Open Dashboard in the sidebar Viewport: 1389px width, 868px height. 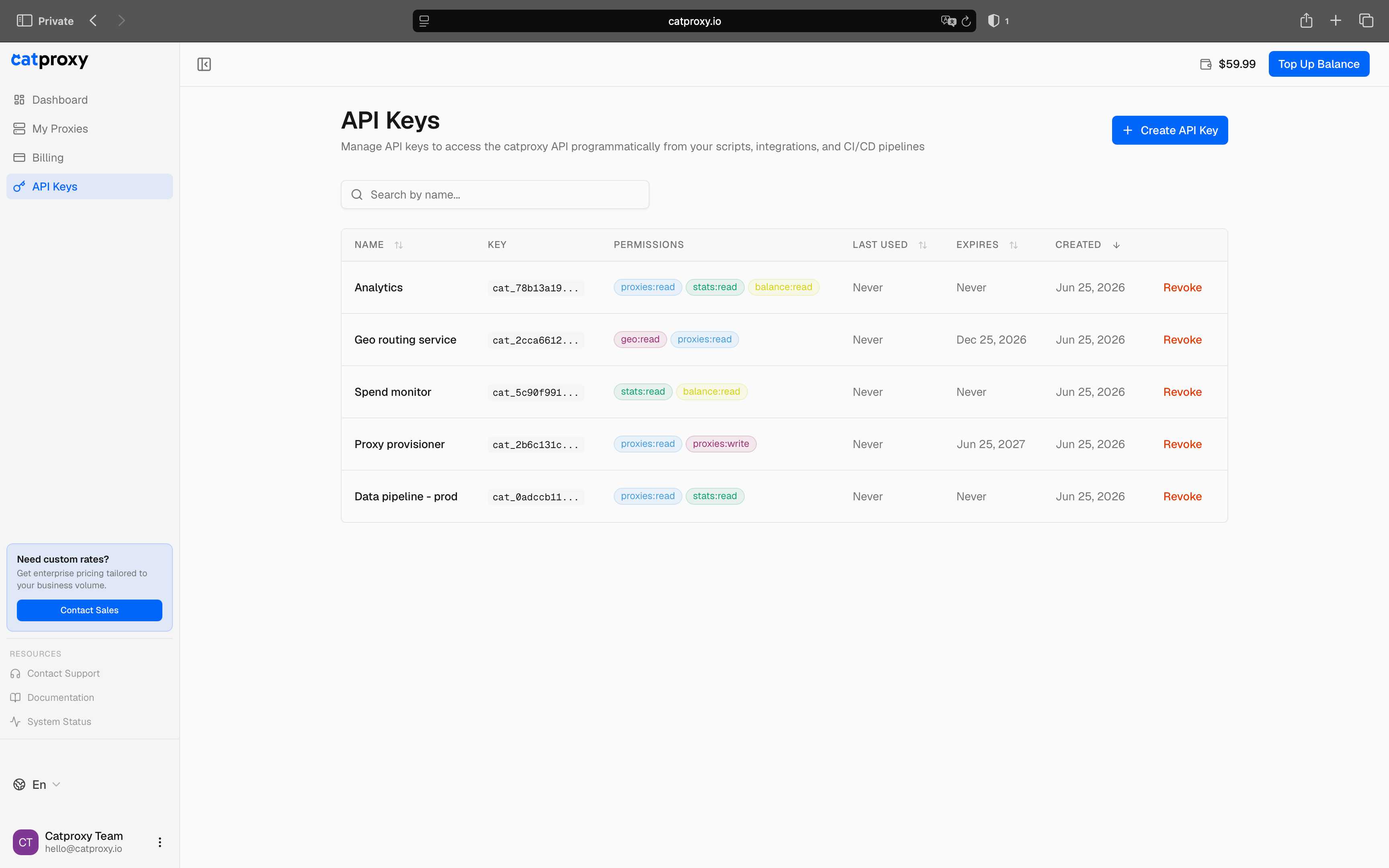coord(90,100)
